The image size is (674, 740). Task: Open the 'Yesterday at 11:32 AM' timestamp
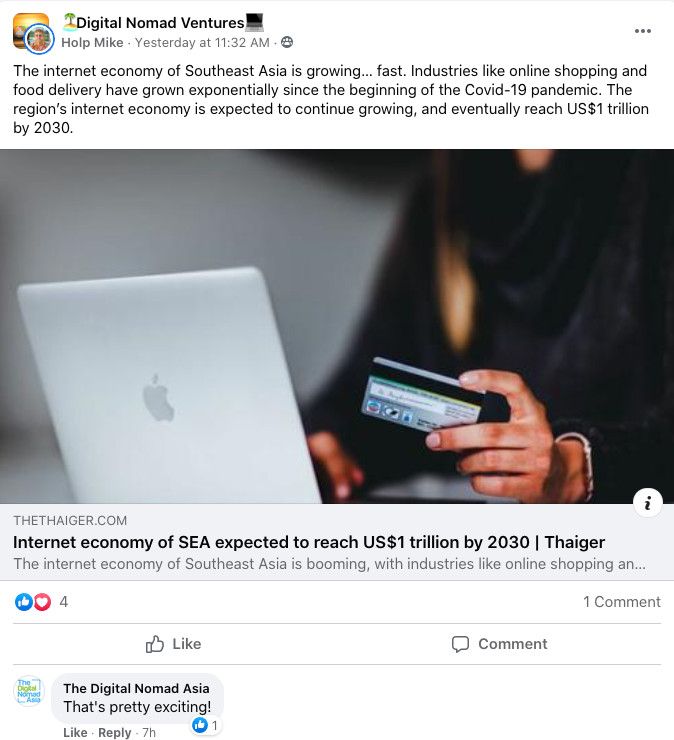(202, 42)
